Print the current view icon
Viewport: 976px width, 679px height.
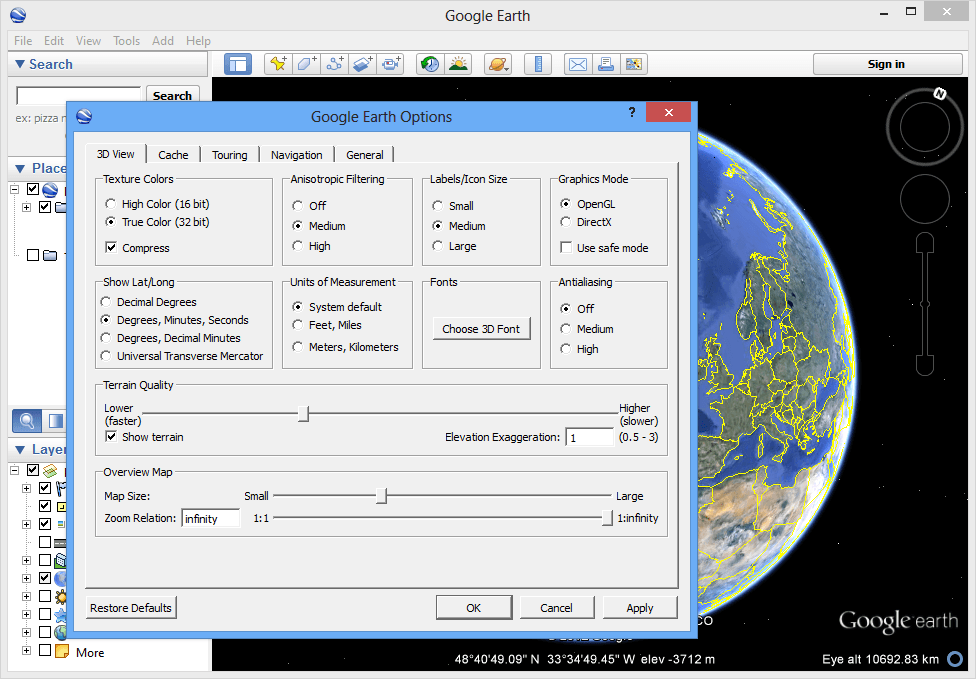point(606,64)
